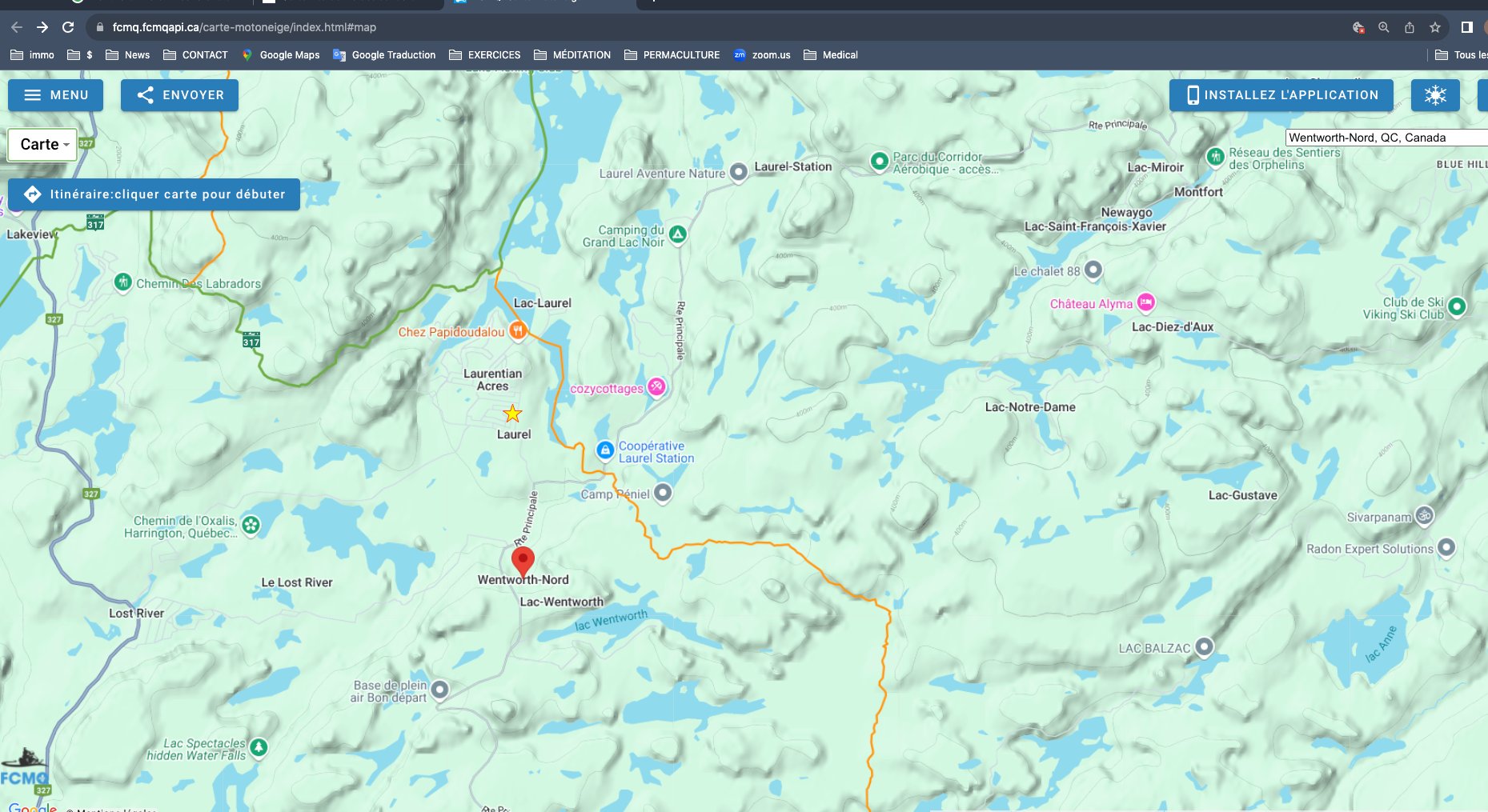Click Club de Ski Viking marker
This screenshot has width=1488, height=812.
(x=1457, y=306)
